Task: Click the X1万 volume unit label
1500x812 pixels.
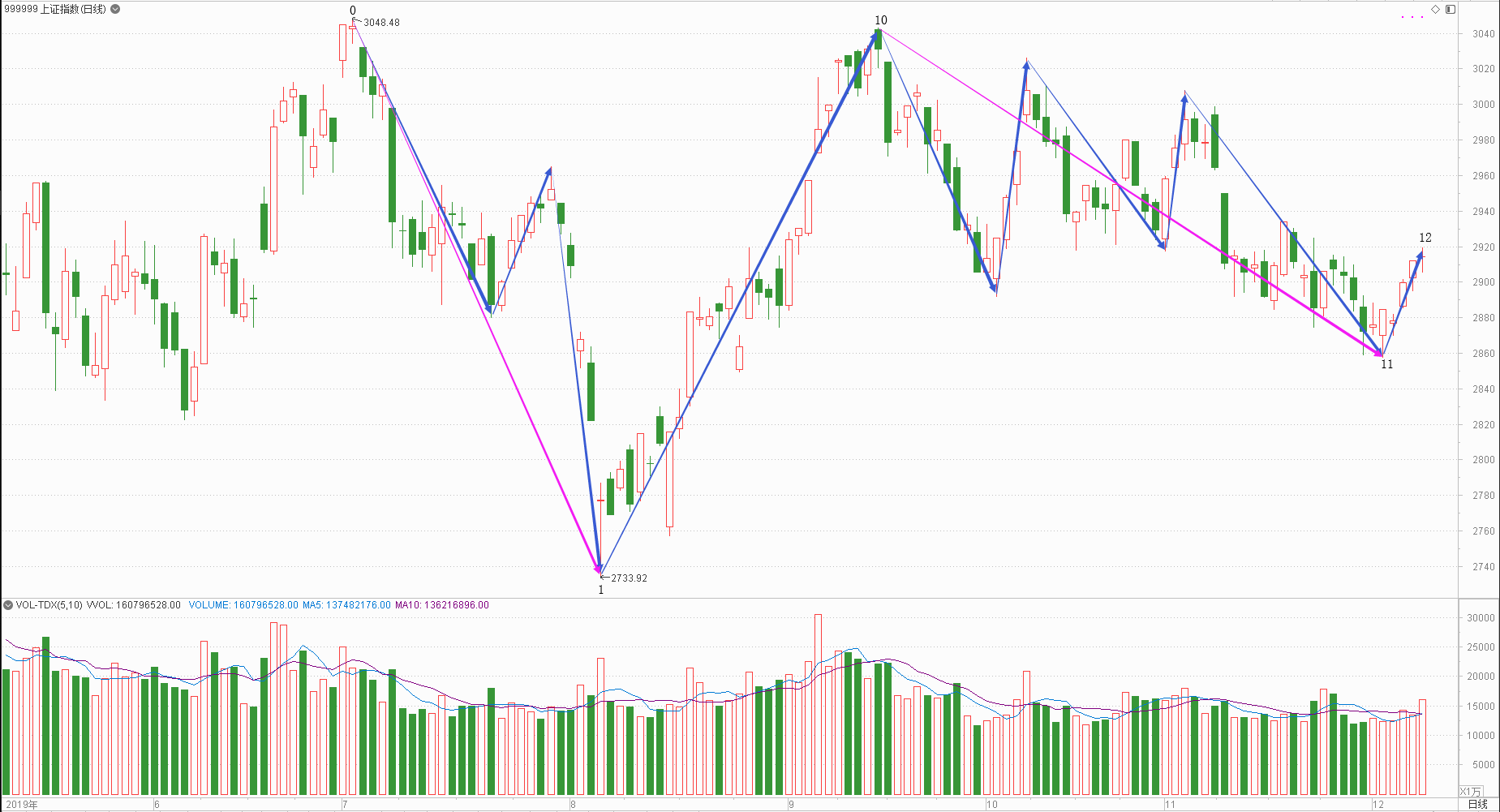Action: pos(1471,791)
